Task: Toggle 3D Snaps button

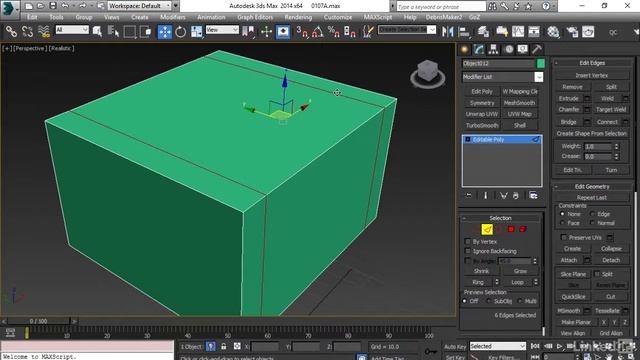Action: [x=302, y=31]
